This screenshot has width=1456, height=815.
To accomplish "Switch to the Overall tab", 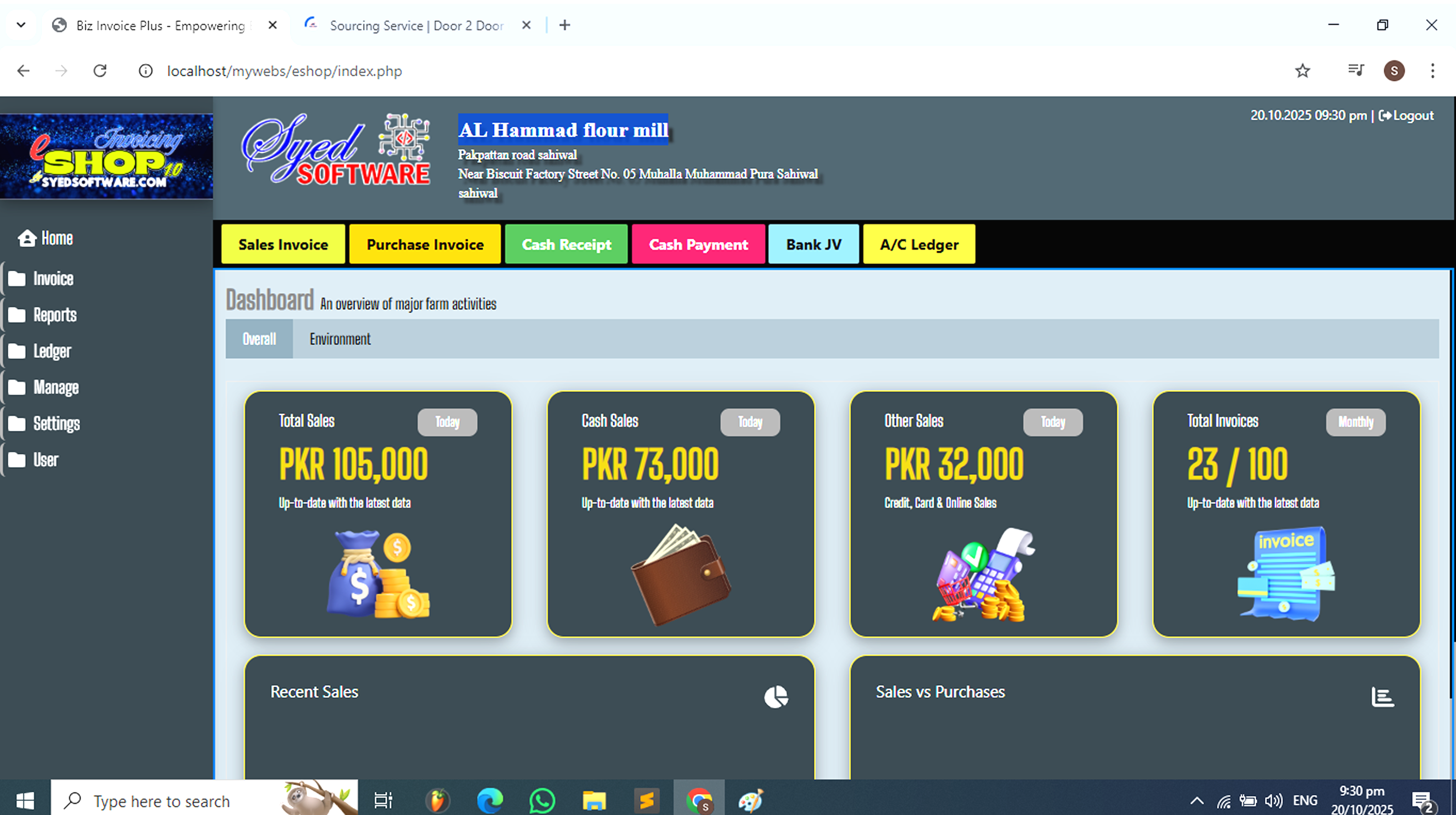I will tap(259, 338).
